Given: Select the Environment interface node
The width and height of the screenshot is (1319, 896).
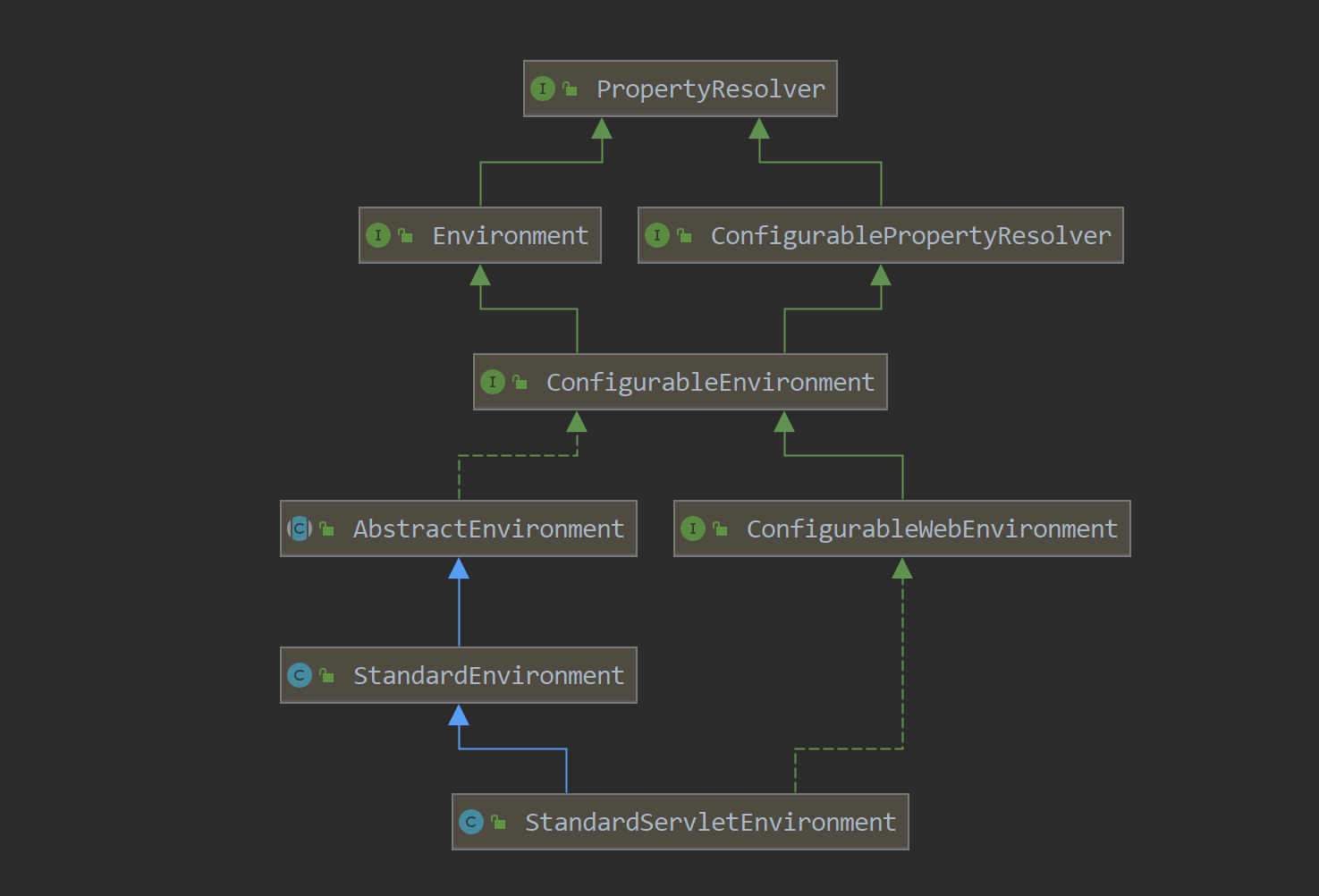Looking at the screenshot, I should (510, 236).
